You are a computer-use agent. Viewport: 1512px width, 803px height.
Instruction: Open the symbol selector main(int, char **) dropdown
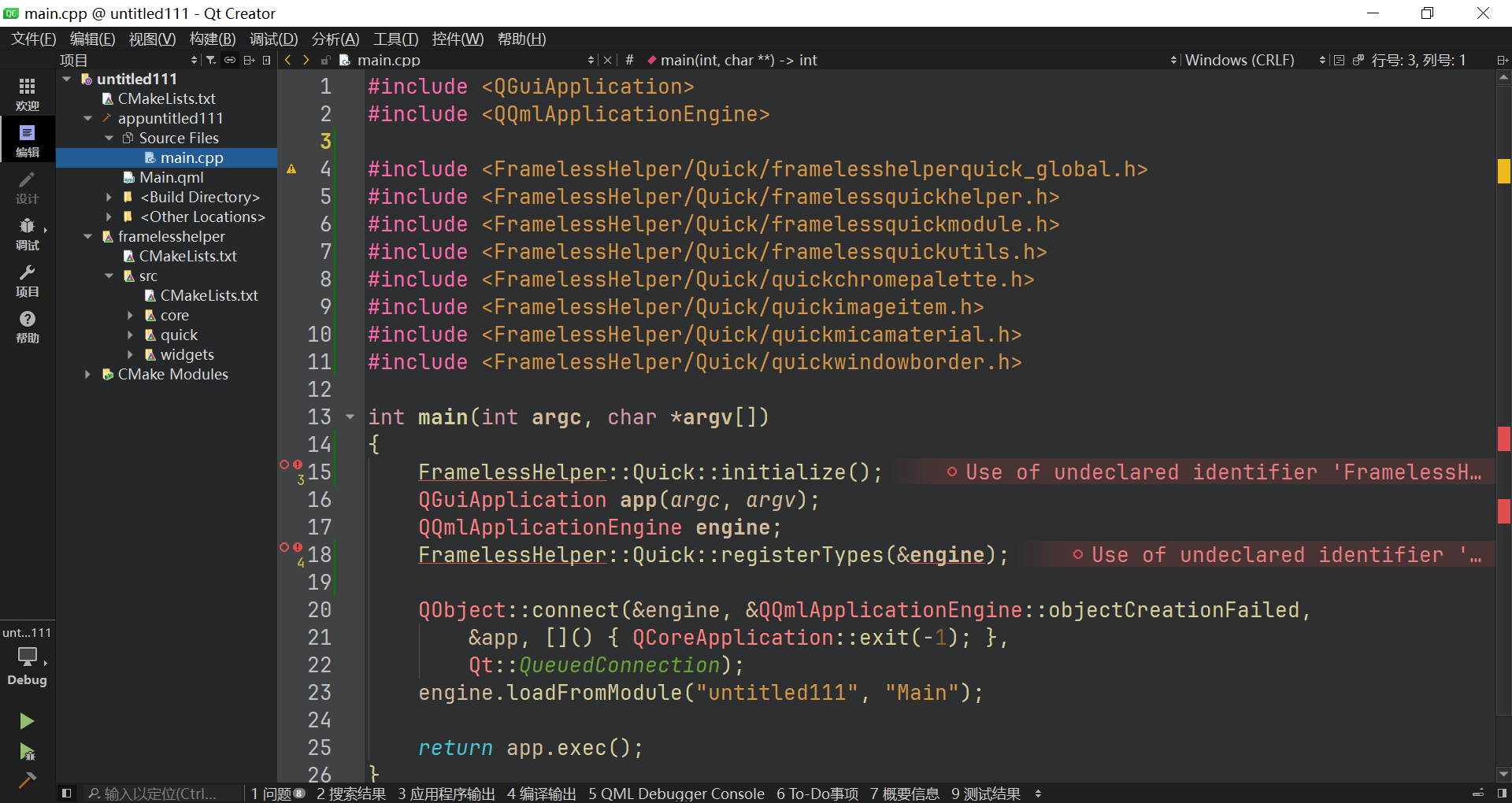click(x=911, y=60)
